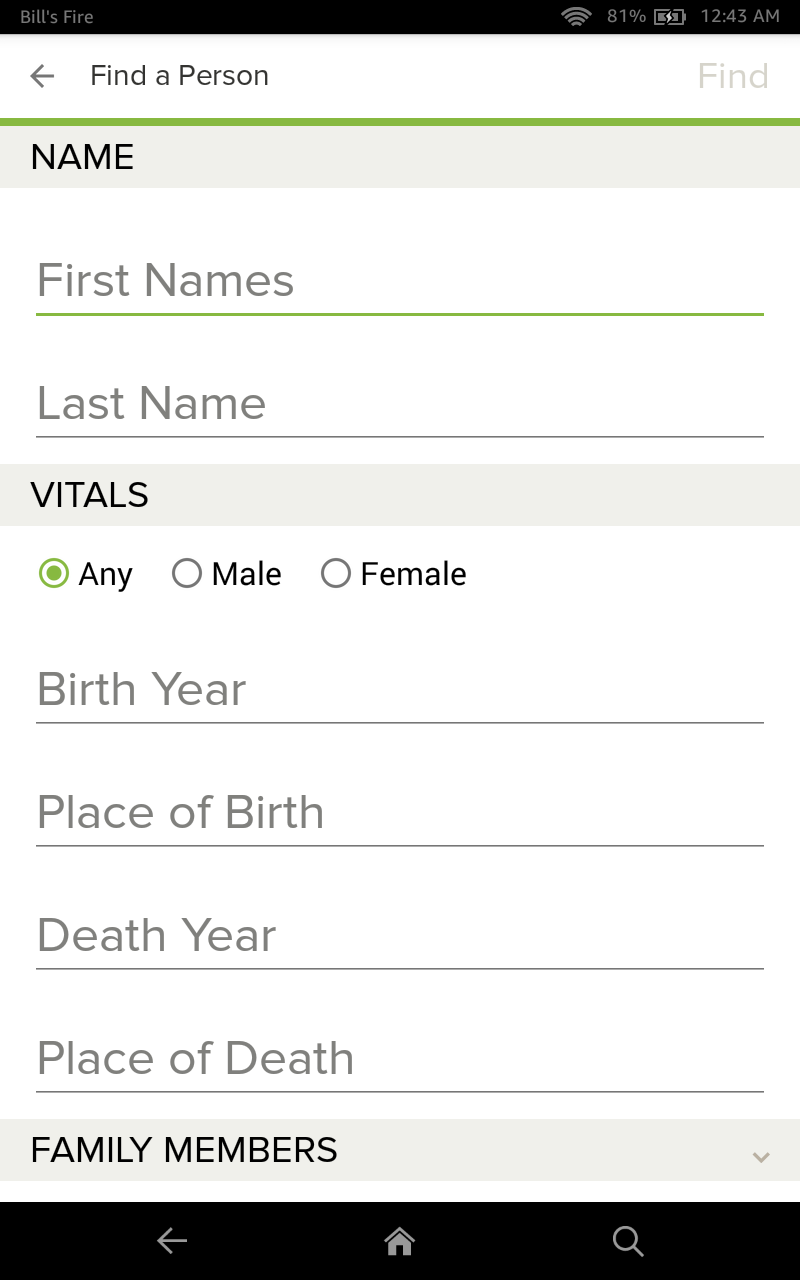This screenshot has height=1280, width=800.
Task: Tap the charging battery icon in the status bar
Action: tap(668, 16)
